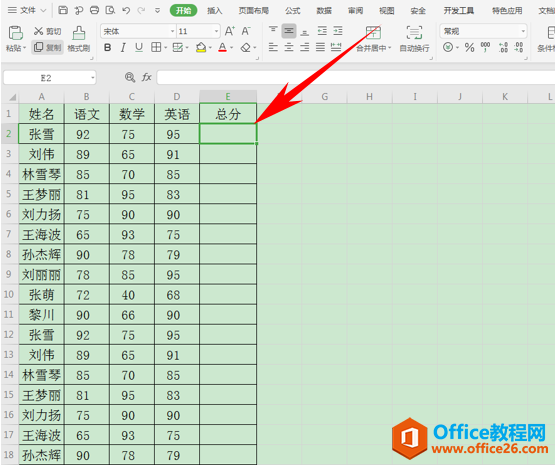Click the 复制 copy button
The image size is (555, 466).
tap(47, 47)
